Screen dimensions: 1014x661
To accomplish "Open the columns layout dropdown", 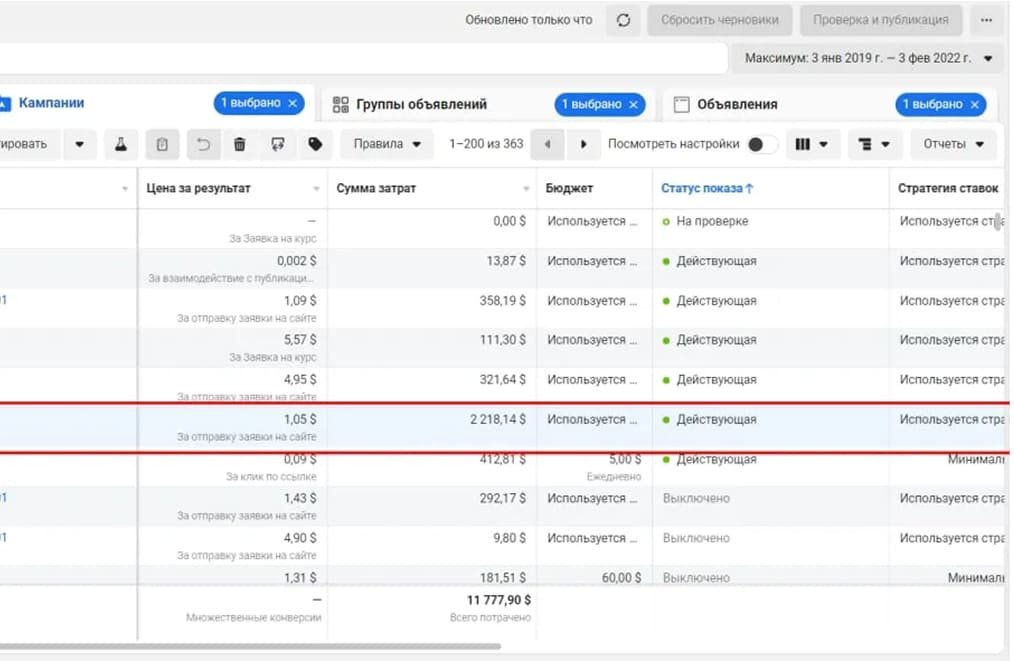I will tap(811, 144).
